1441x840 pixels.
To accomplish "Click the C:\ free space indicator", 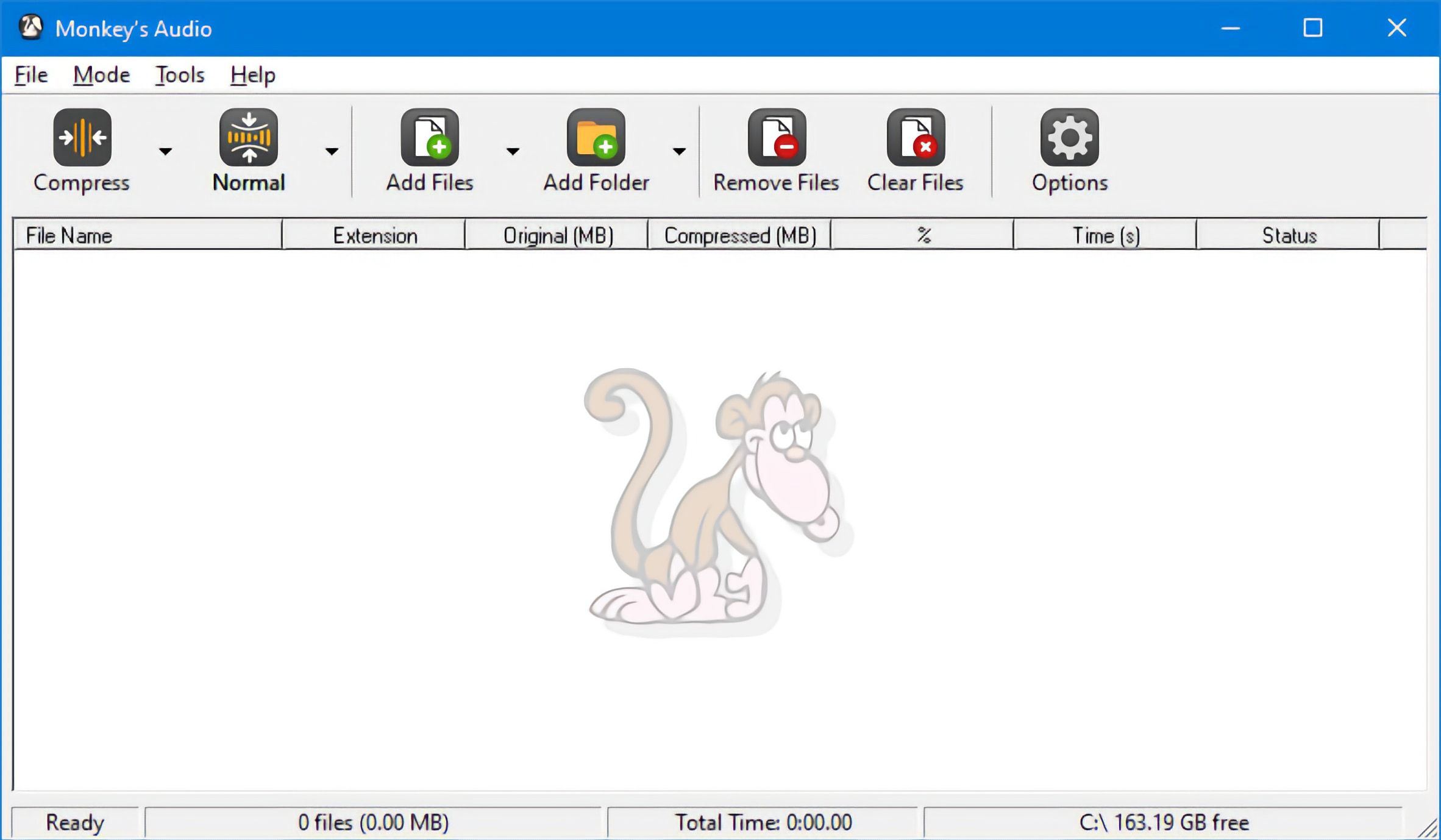I will 1165,822.
